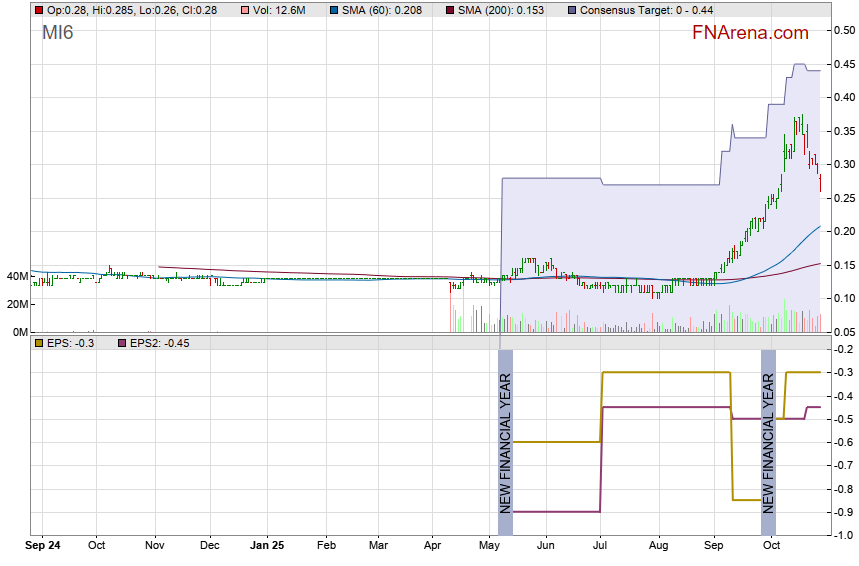Click the red OHLC price legend swatch
Viewport: 859px width, 566px height.
point(39,10)
